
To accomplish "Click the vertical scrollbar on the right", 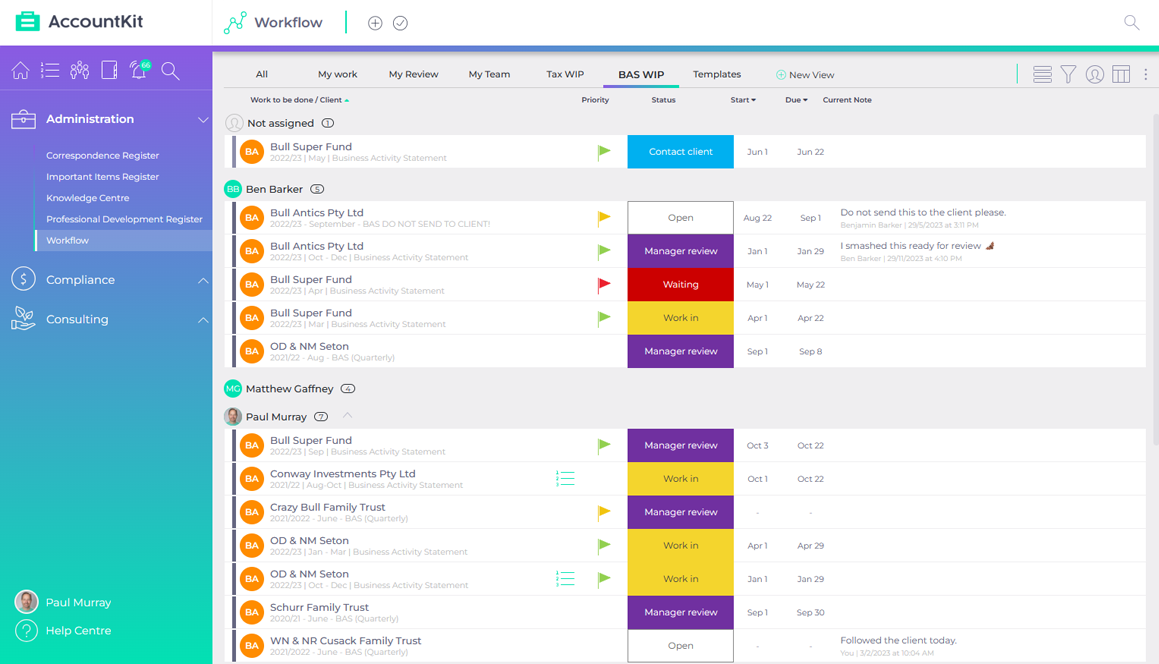I will pyautogui.click(x=1155, y=280).
